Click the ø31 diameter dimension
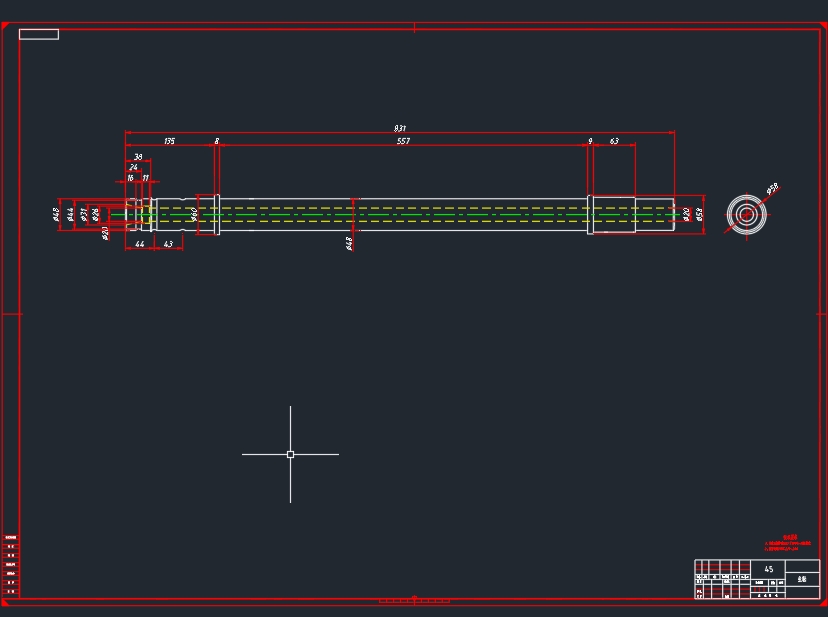Image resolution: width=828 pixels, height=617 pixels. tap(83, 214)
